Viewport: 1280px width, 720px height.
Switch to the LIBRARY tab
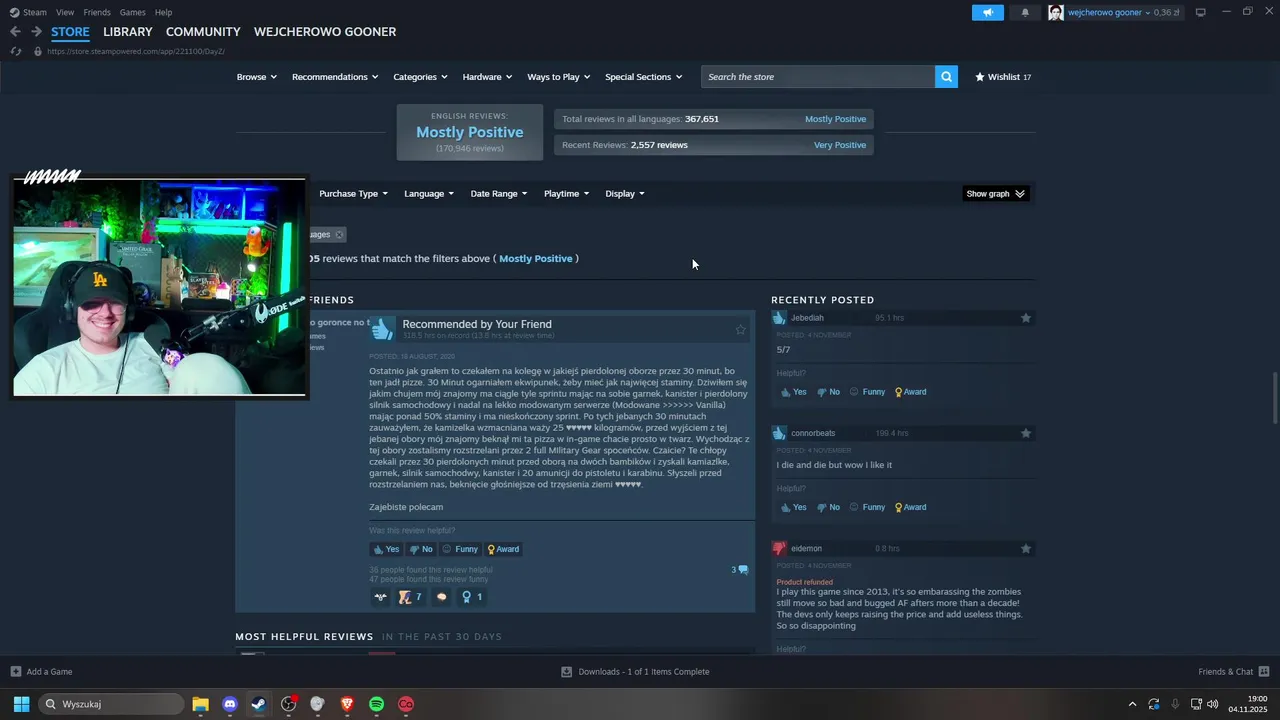(128, 32)
